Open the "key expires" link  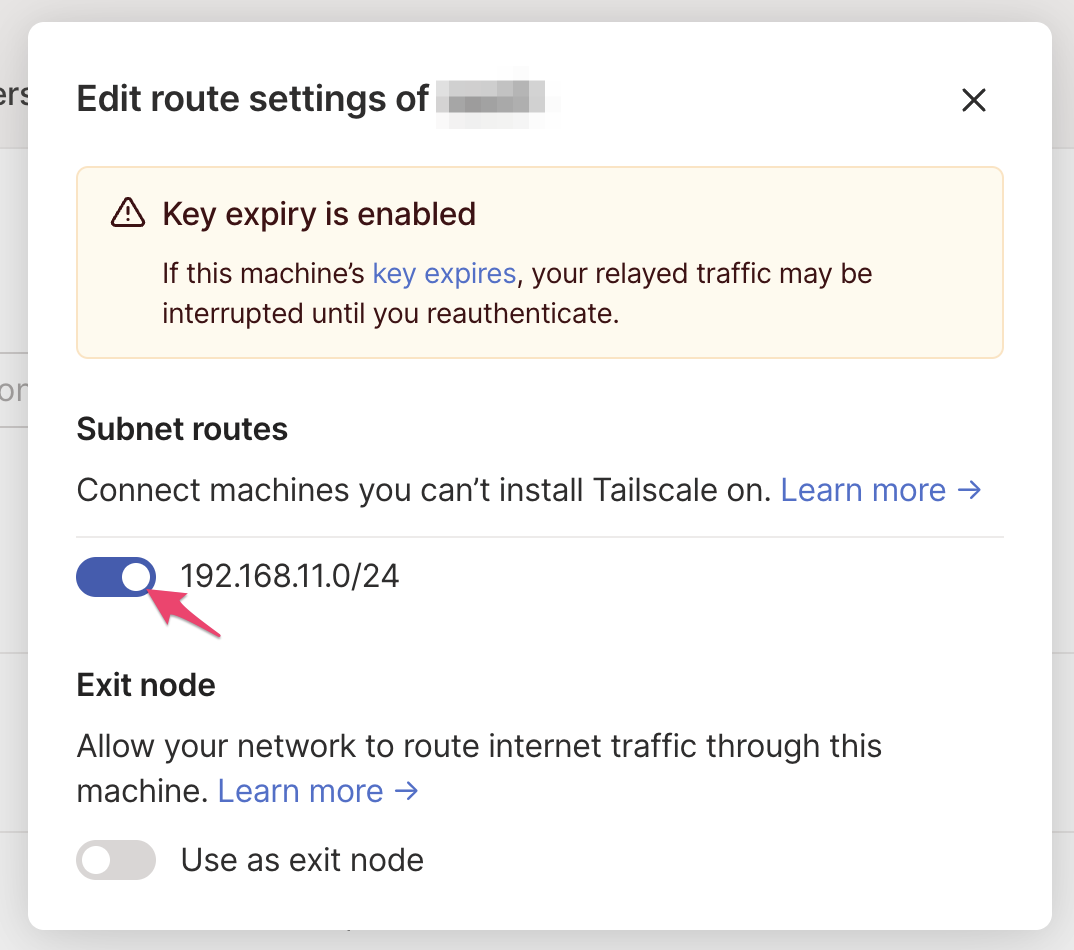(x=443, y=273)
